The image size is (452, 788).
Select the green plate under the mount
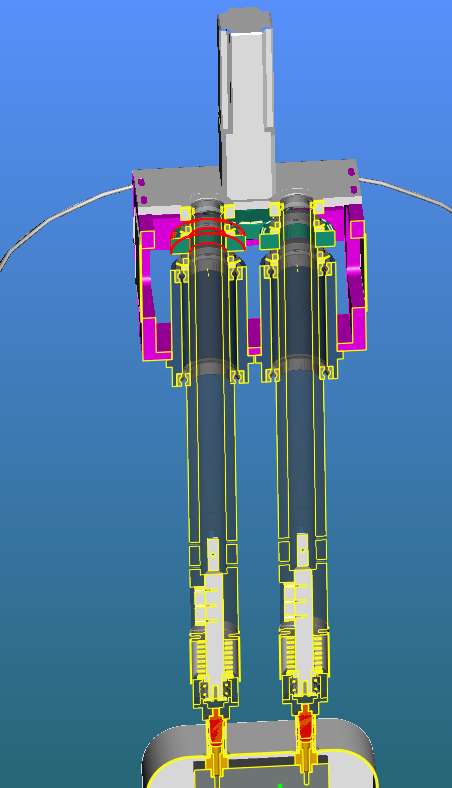tap(253, 229)
